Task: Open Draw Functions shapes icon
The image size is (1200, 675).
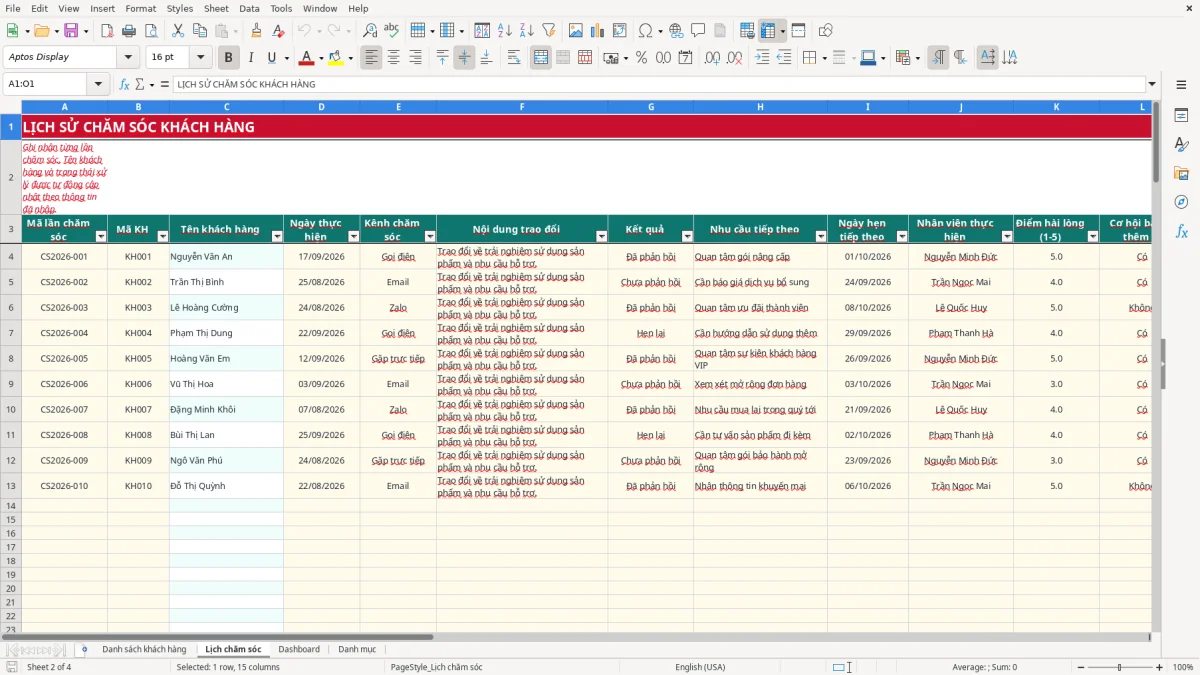Action: (826, 31)
